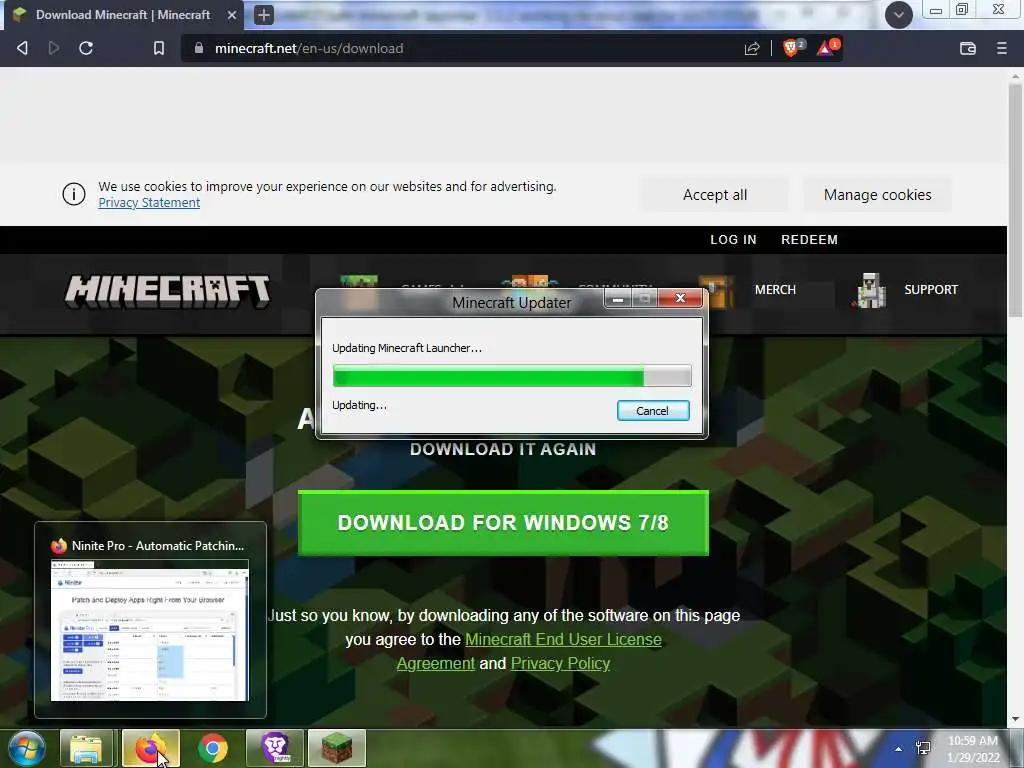
Task: Click the Minecraft grass block taskbar icon
Action: 337,748
